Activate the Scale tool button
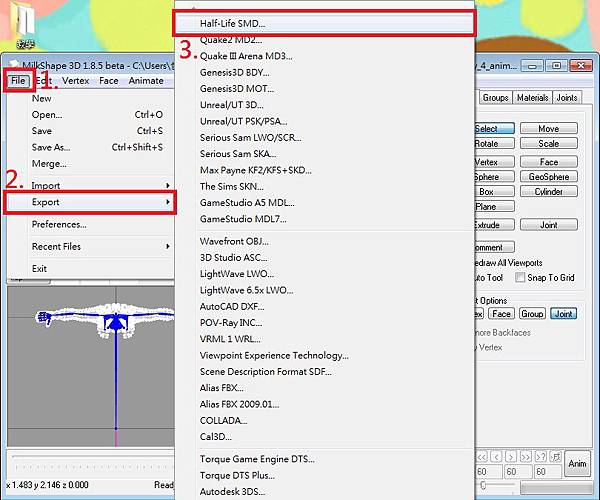 click(x=549, y=143)
